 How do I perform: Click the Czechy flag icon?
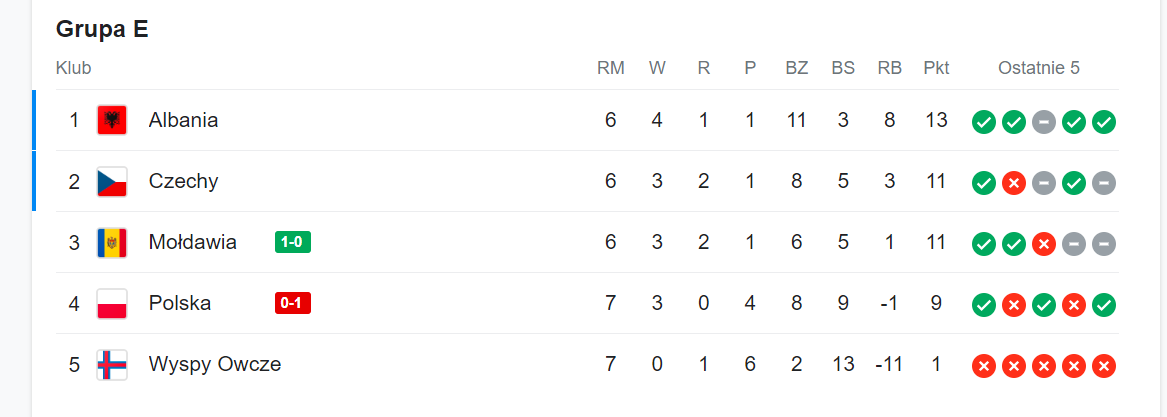tap(112, 182)
